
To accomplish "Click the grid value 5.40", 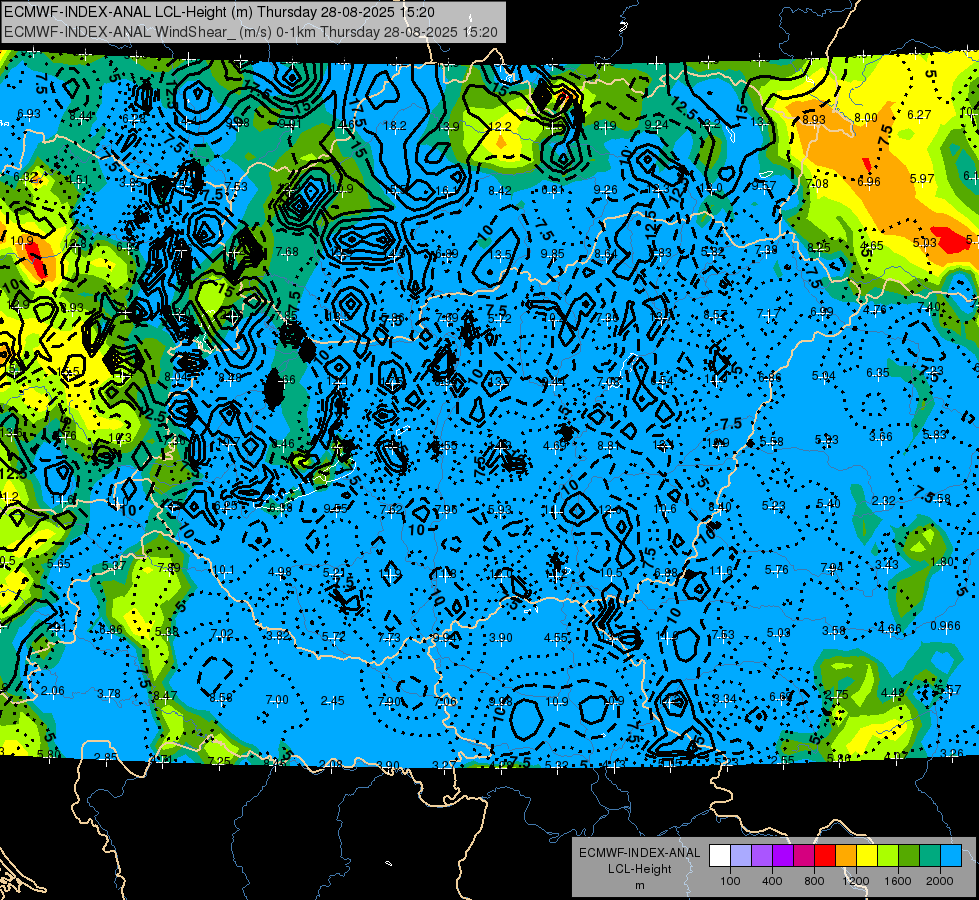I will [829, 504].
